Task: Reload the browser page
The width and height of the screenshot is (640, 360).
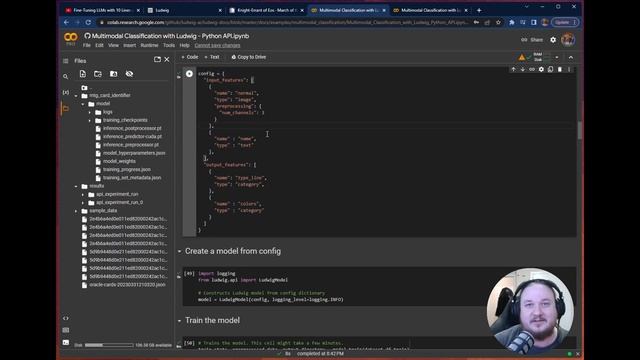Action: [88, 22]
